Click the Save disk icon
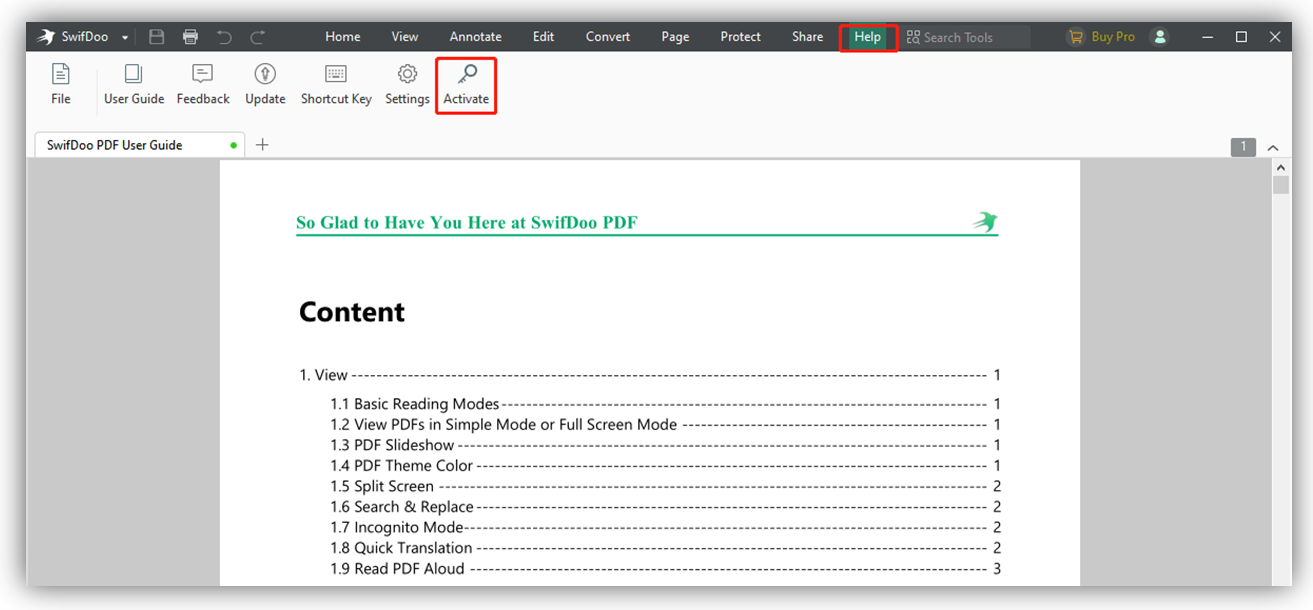Viewport: 1313px width, 610px height. pos(157,37)
